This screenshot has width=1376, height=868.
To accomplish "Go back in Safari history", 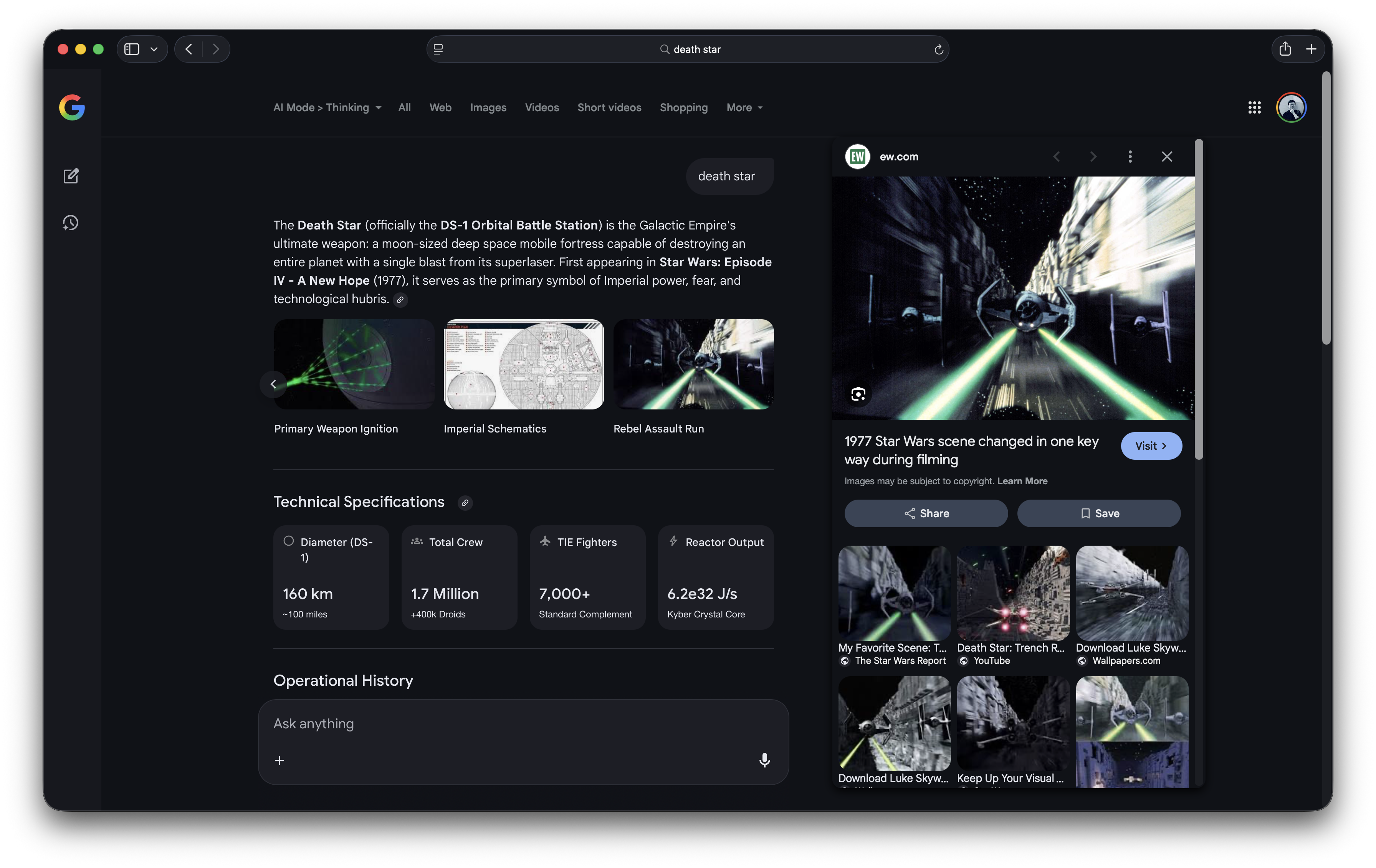I will click(189, 49).
